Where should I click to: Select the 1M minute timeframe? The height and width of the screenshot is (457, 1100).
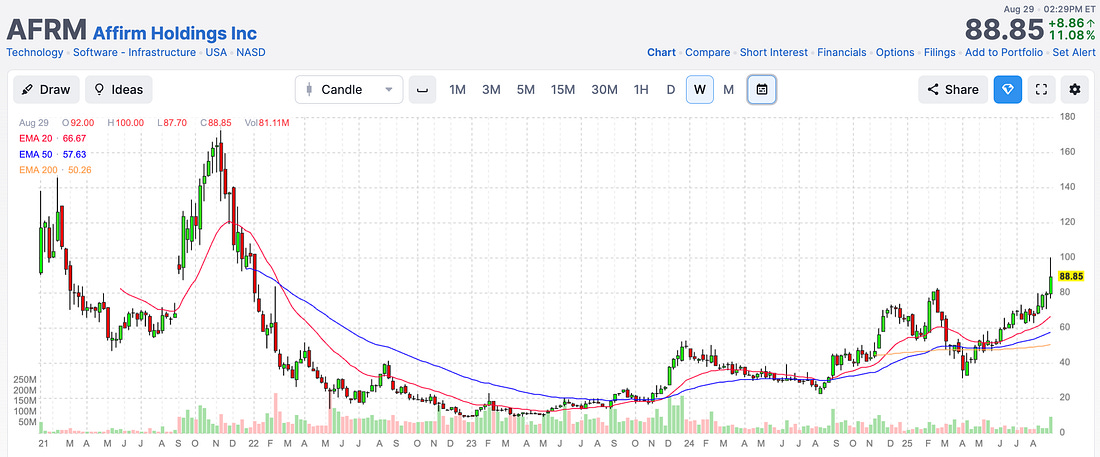[x=457, y=90]
